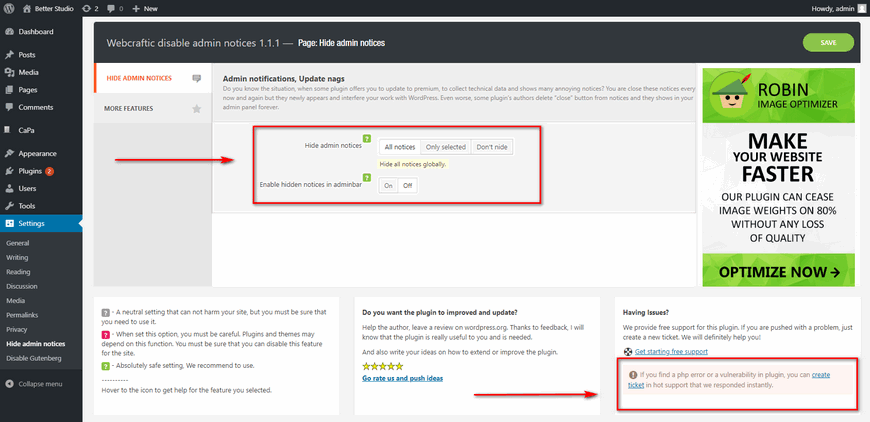The image size is (870, 422).
Task: Open Hide admin notices submenu item
Action: [x=36, y=344]
